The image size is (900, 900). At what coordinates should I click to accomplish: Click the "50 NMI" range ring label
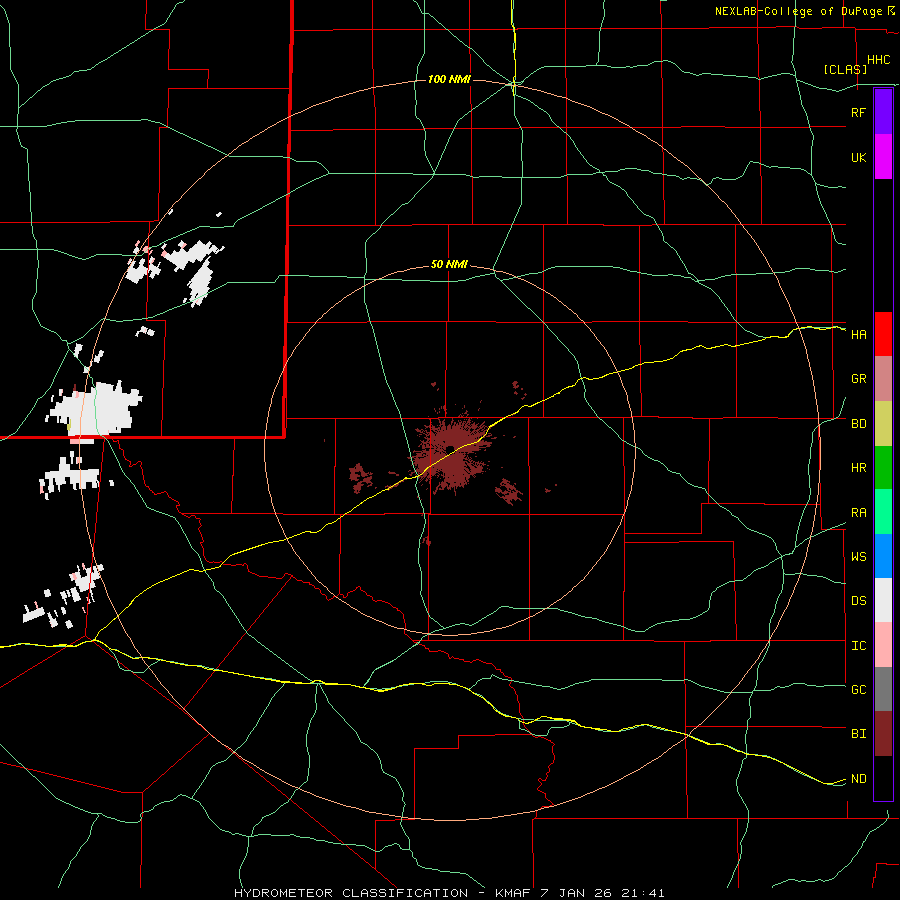coord(449,265)
